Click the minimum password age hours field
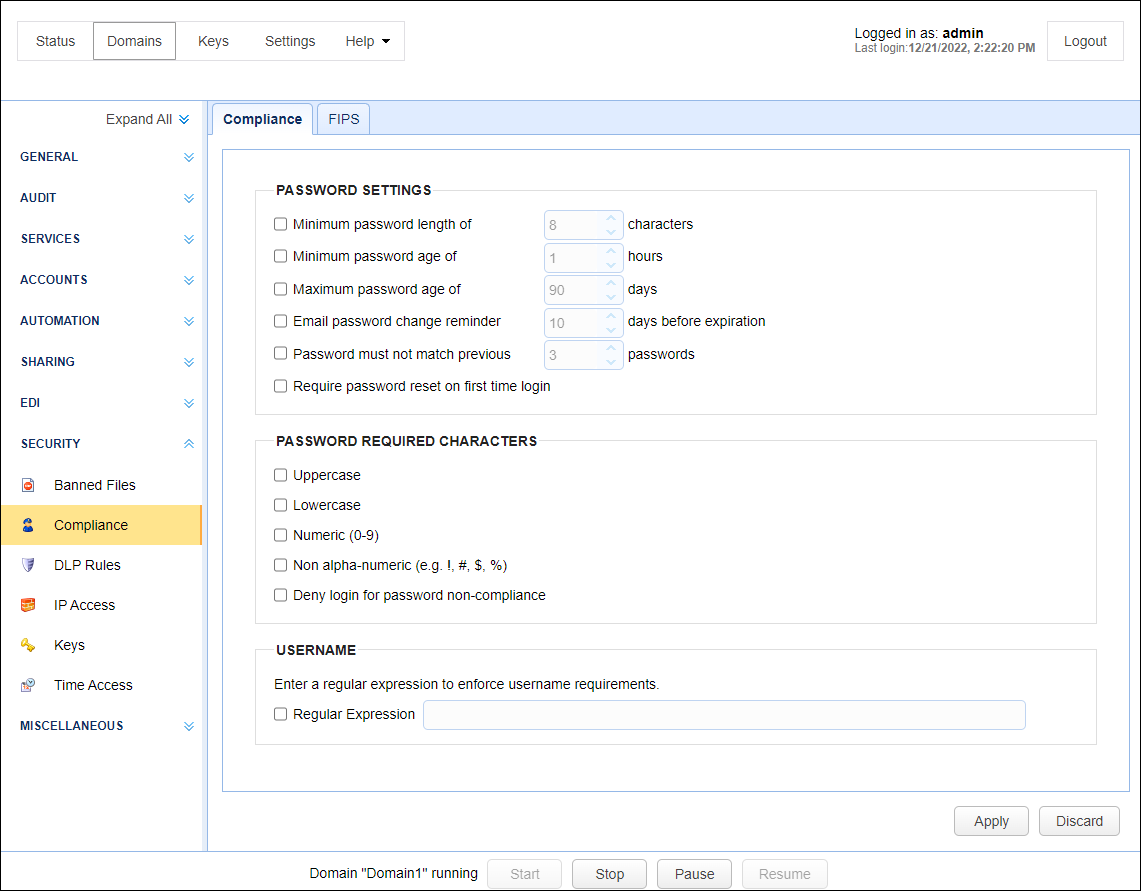The height and width of the screenshot is (891, 1141). [x=584, y=258]
